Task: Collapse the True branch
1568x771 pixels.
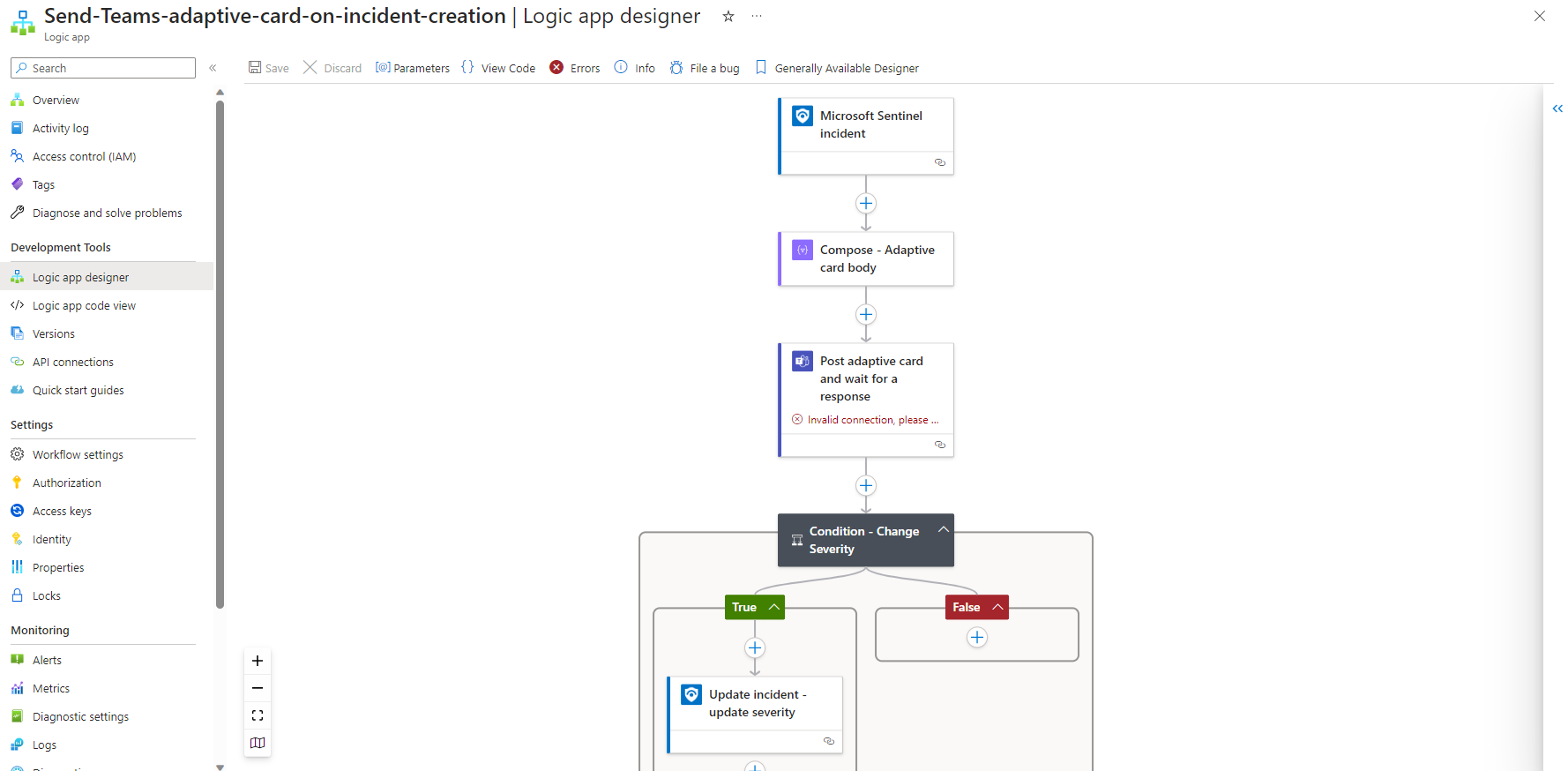Action: (x=773, y=607)
